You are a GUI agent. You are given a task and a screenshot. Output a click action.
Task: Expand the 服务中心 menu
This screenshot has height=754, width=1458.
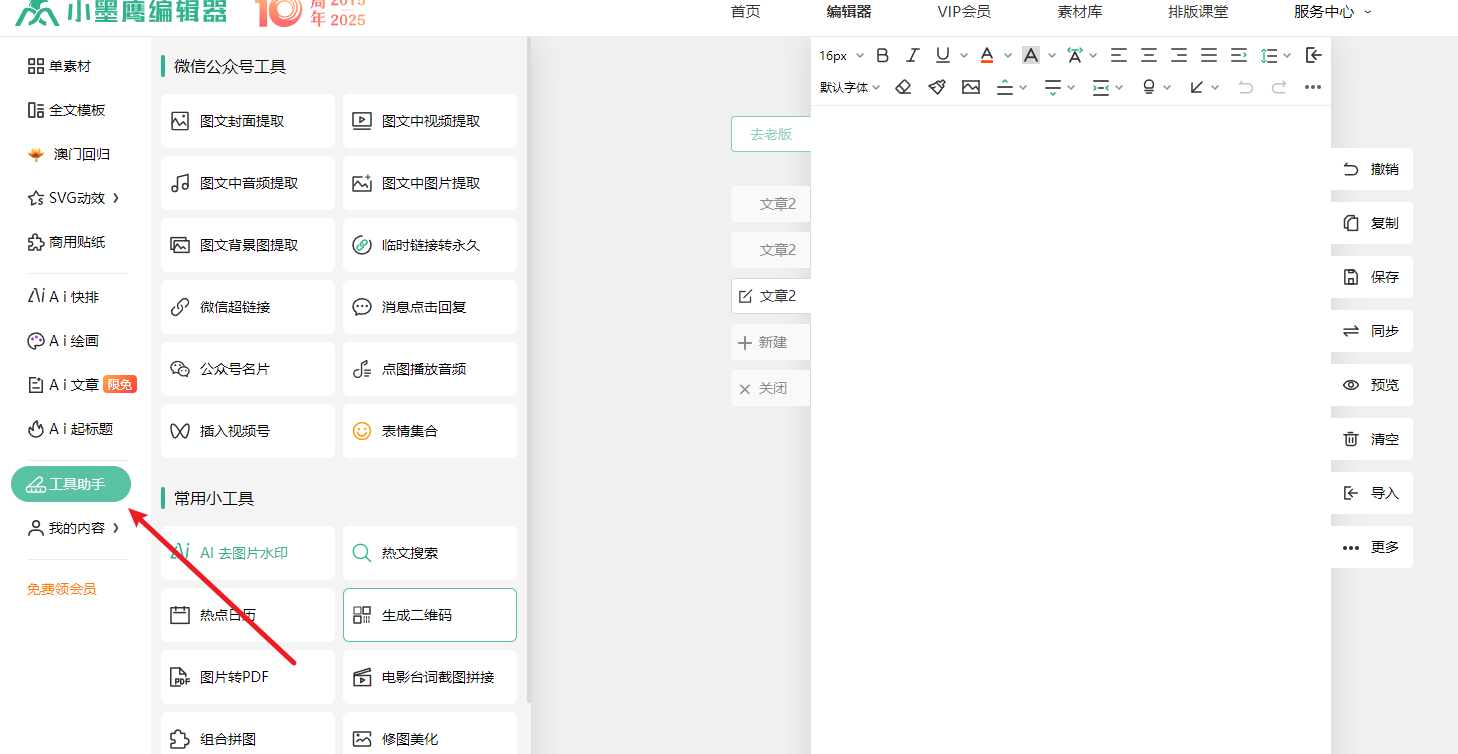pyautogui.click(x=1332, y=12)
